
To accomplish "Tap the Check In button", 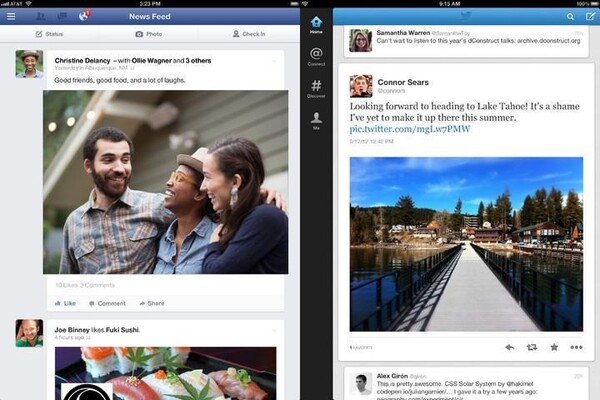I will (x=249, y=34).
